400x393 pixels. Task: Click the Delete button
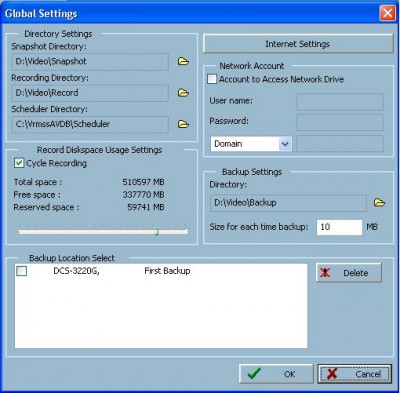[x=349, y=273]
